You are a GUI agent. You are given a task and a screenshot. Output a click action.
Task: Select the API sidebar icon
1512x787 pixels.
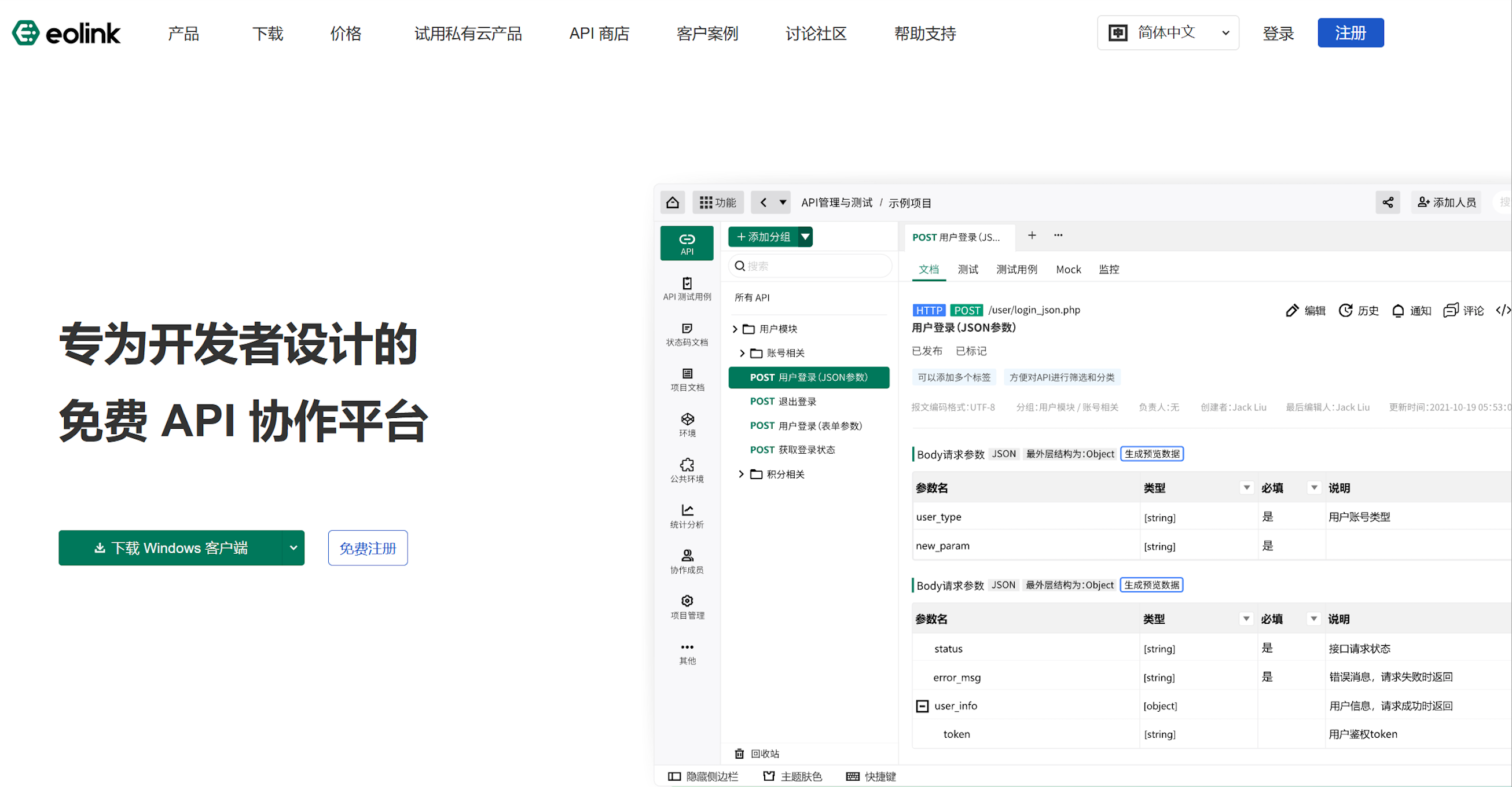(687, 243)
